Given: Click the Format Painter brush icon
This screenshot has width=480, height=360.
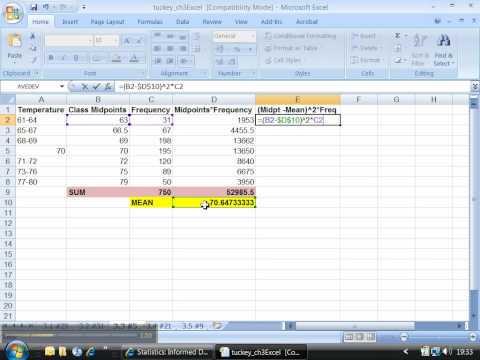Looking at the screenshot, I should pos(33,60).
